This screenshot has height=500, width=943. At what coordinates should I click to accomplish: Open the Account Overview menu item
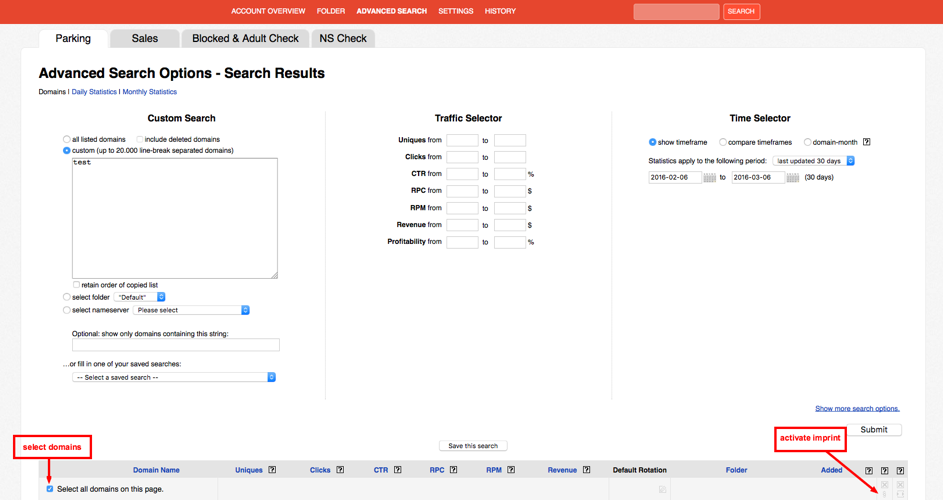pyautogui.click(x=268, y=11)
